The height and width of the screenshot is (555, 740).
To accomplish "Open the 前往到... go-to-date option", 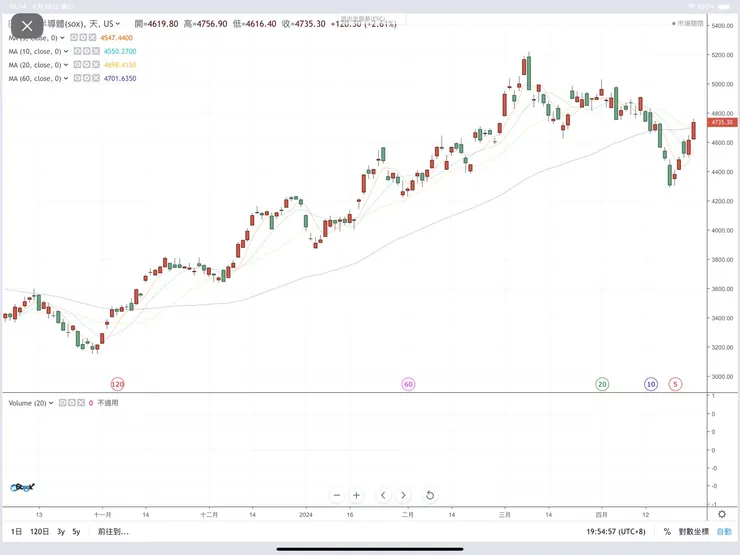I will [113, 531].
